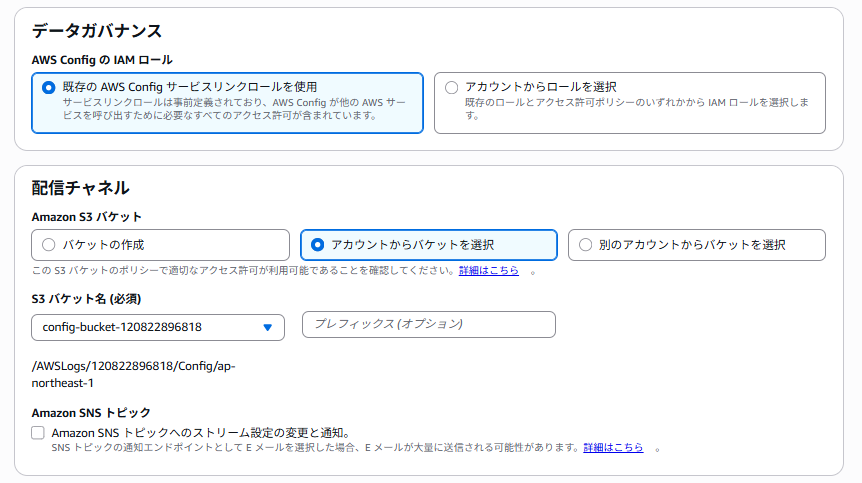Click the 'Amazon S3 バケット' label
This screenshot has height=483, width=862.
coord(86,217)
